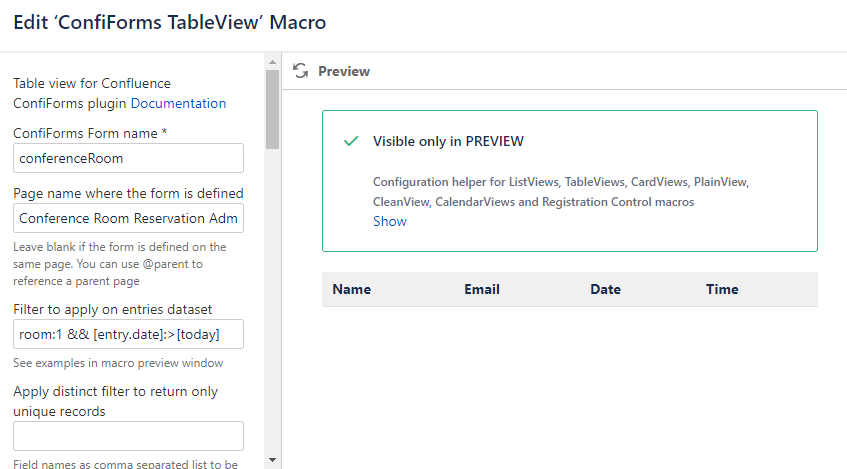Click the 'ConfiForms Form name *' label
This screenshot has width=847, height=469.
tap(90, 133)
